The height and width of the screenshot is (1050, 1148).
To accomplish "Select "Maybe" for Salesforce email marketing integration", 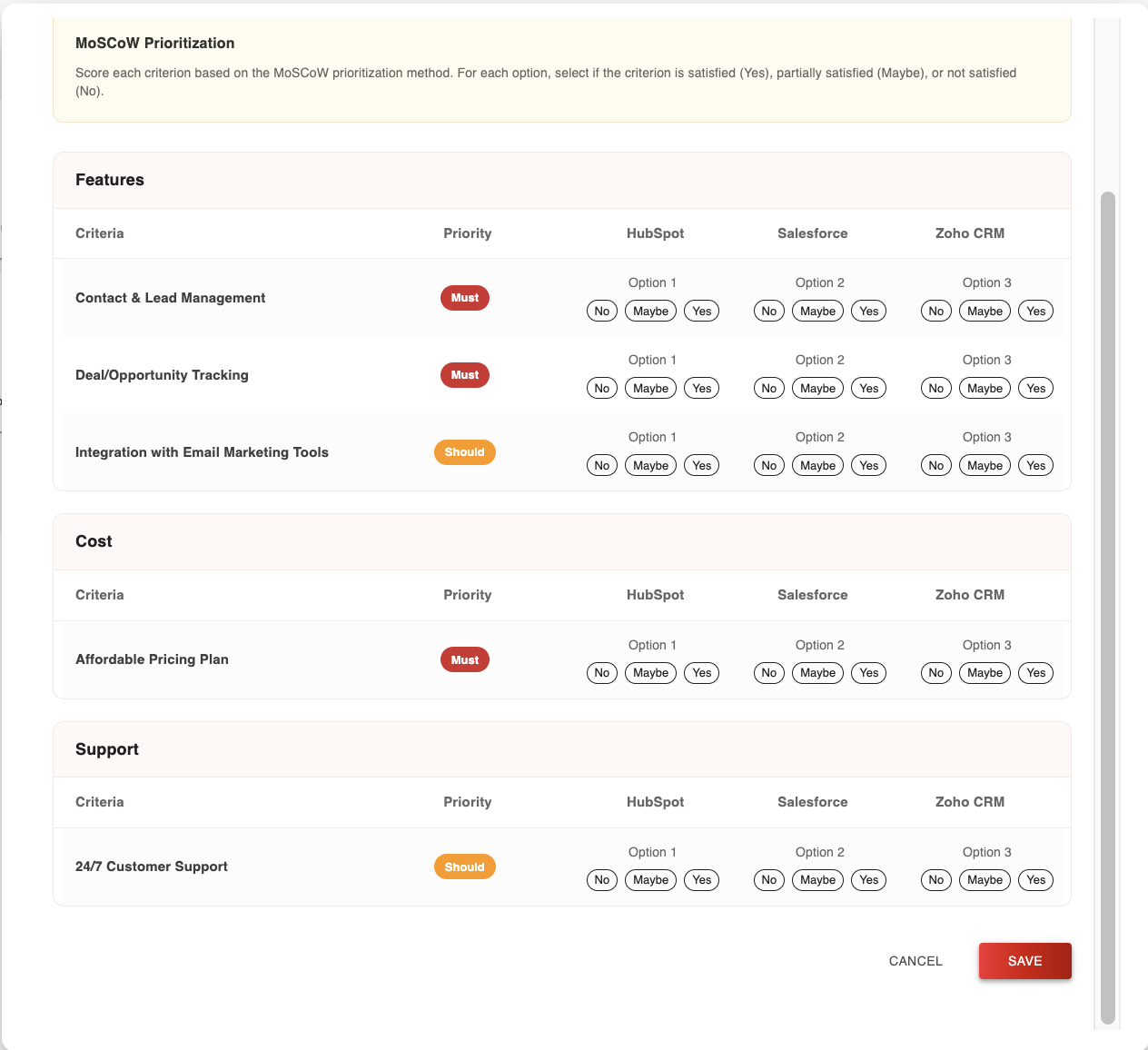I will [x=816, y=465].
